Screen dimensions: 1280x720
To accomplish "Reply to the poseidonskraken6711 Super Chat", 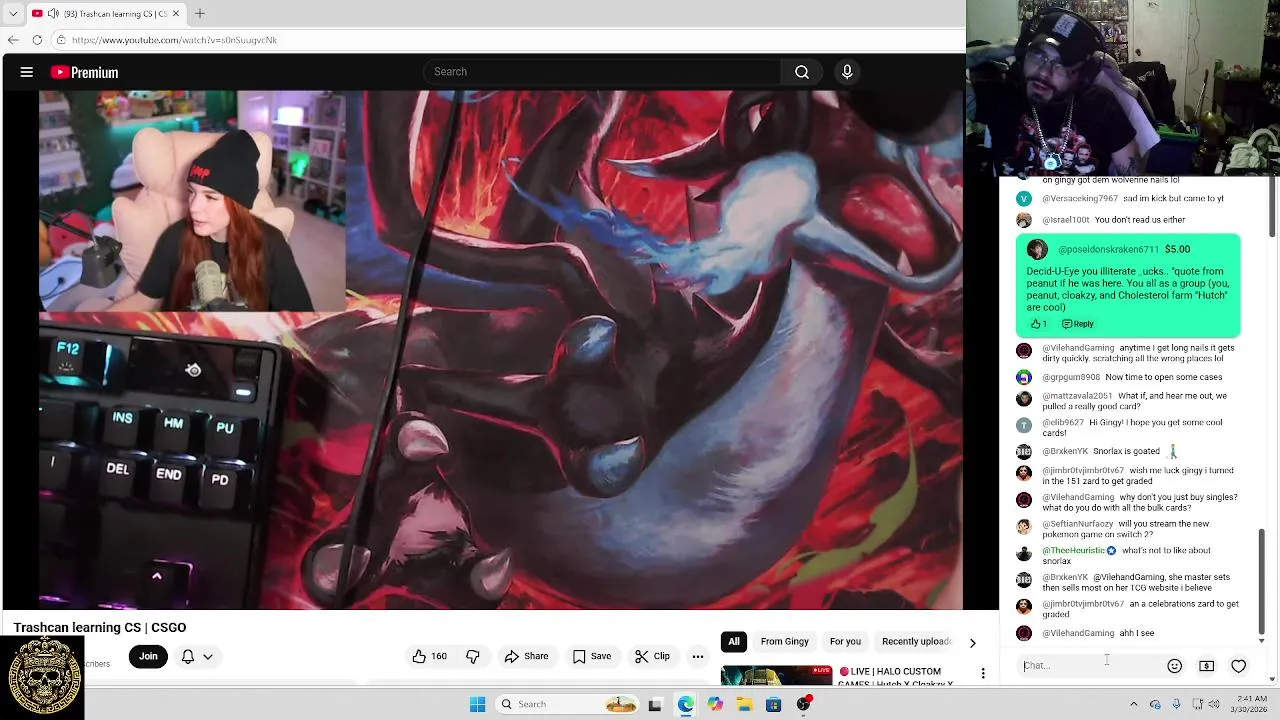I will tap(1078, 324).
